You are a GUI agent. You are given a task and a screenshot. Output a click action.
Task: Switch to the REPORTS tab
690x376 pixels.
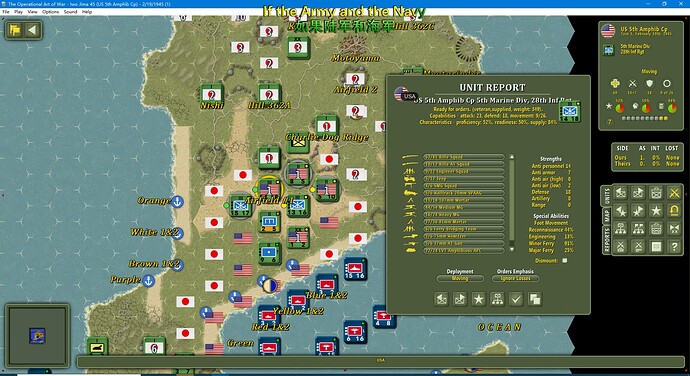[x=607, y=240]
